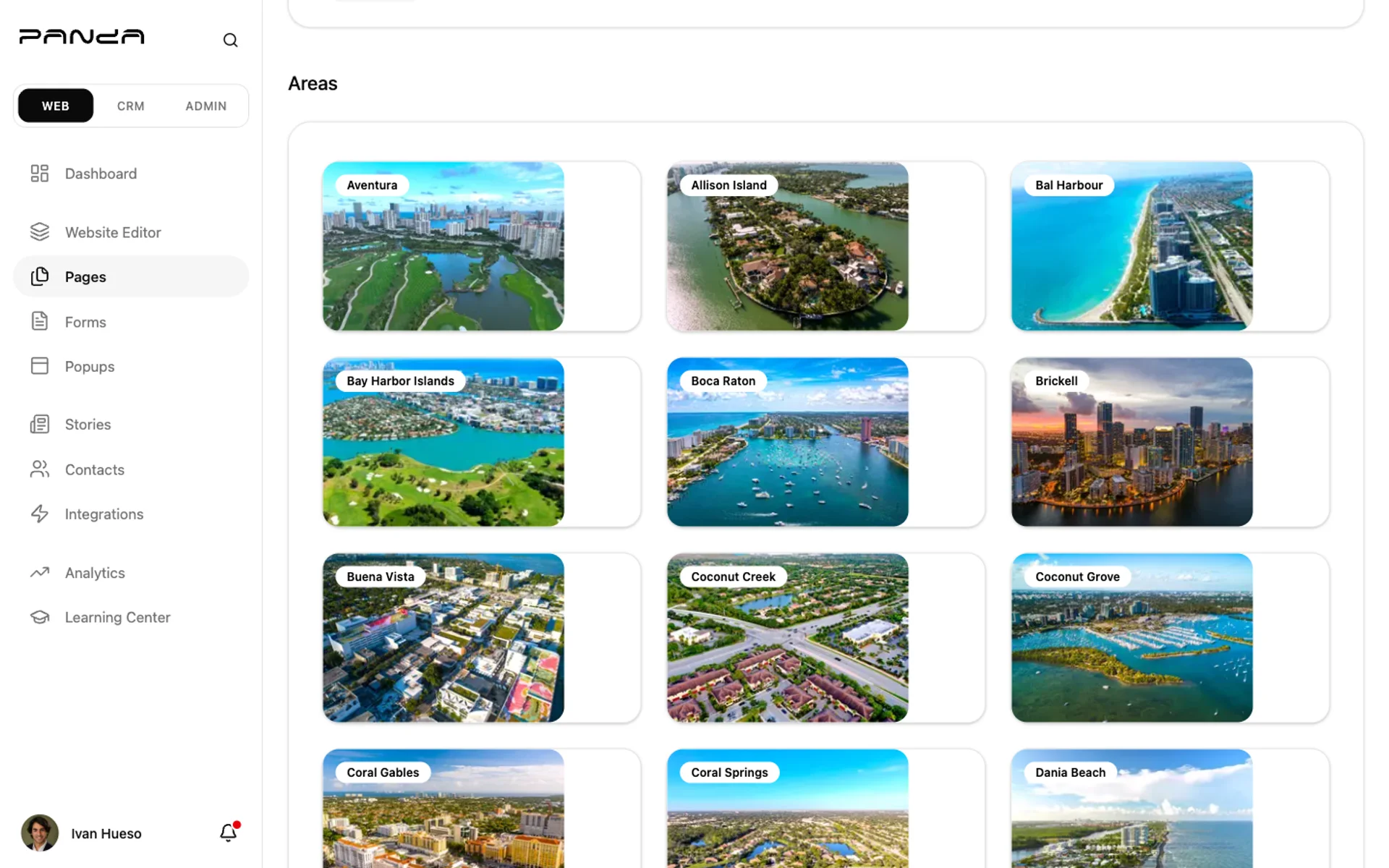Open the Brickell area thumbnail
Viewport: 1389px width, 868px height.
(x=1132, y=442)
